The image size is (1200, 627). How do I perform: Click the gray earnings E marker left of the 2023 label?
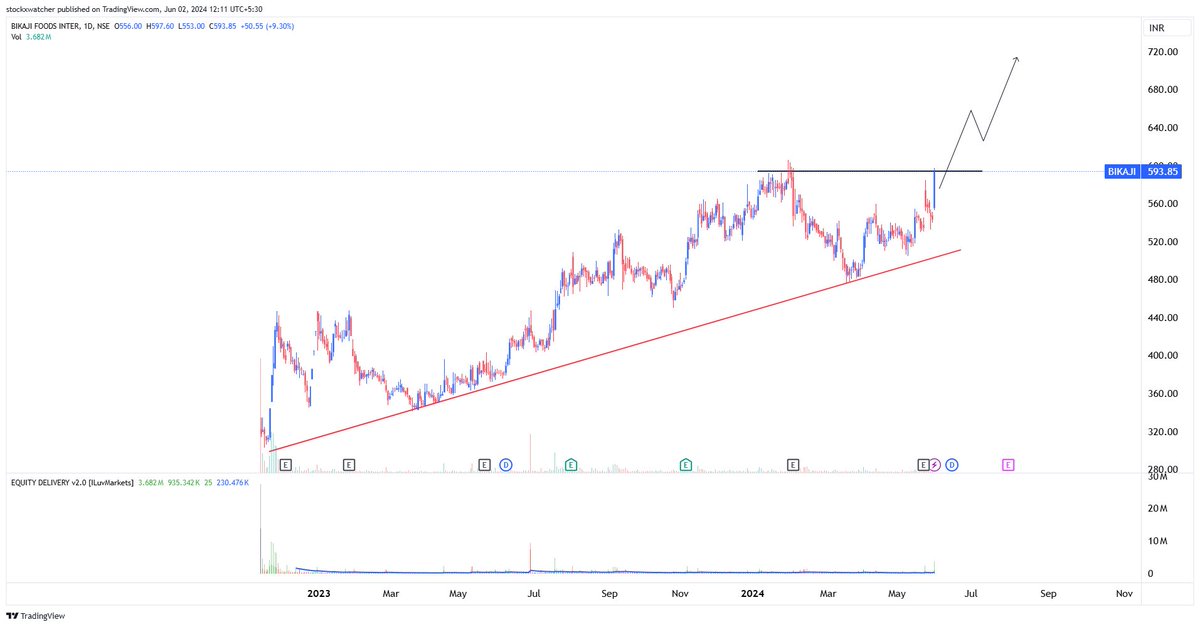pos(286,465)
